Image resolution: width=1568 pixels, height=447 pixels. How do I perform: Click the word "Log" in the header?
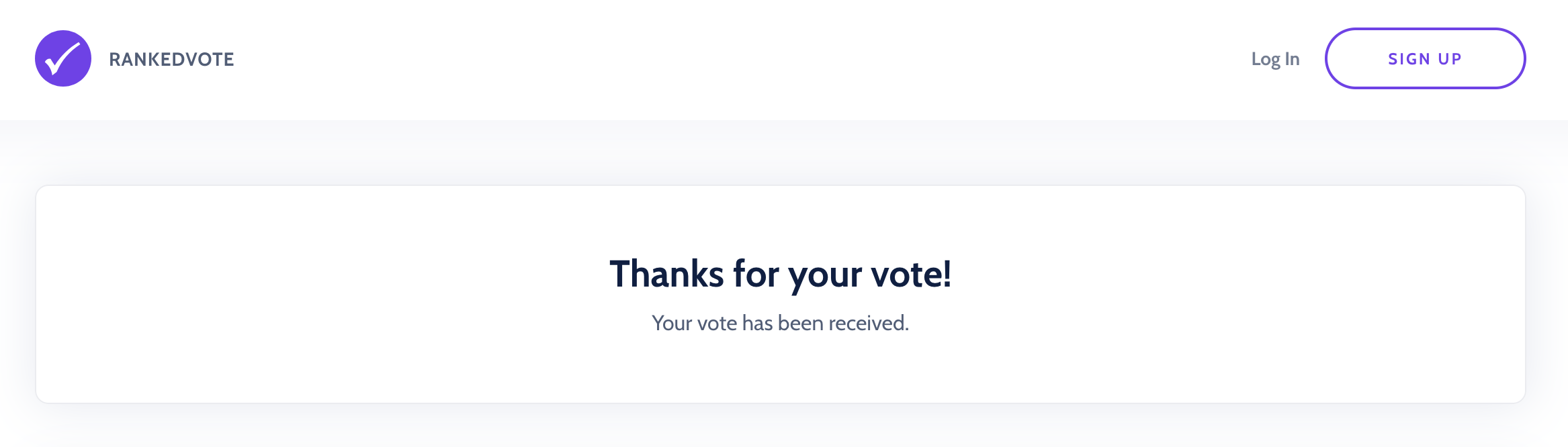[x=1266, y=59]
